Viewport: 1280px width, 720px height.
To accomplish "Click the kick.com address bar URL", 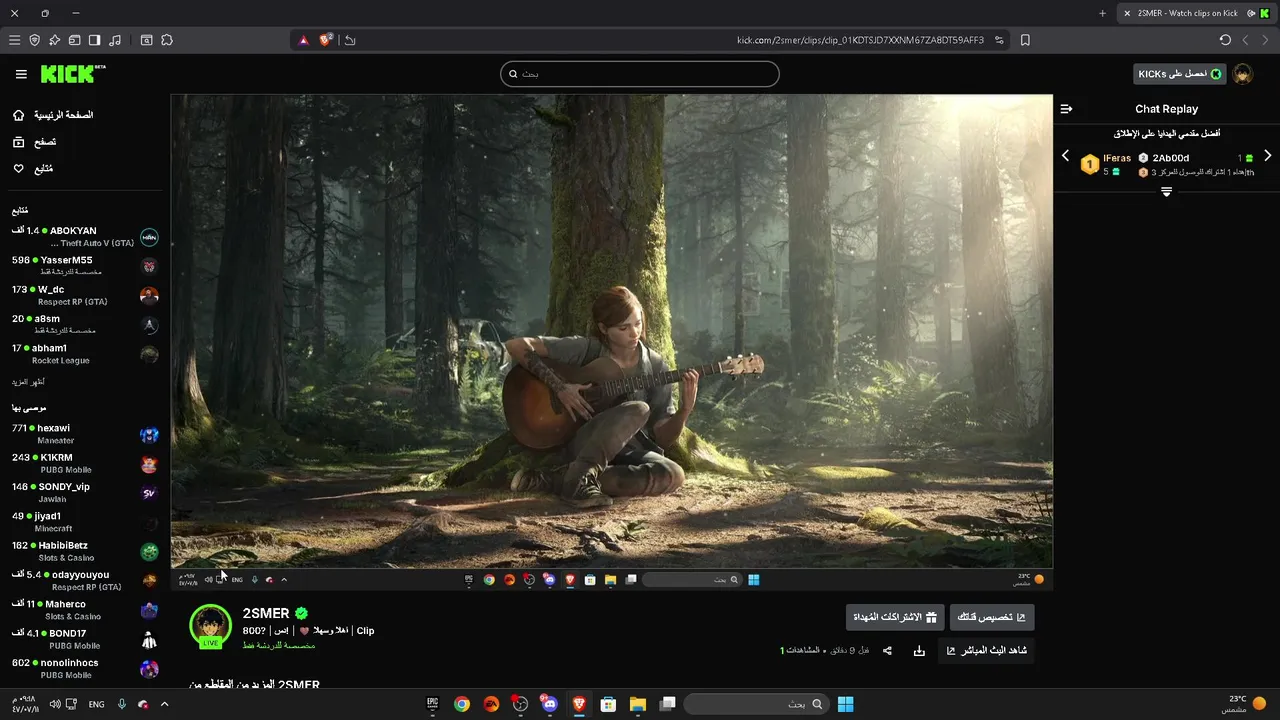I will [x=860, y=40].
